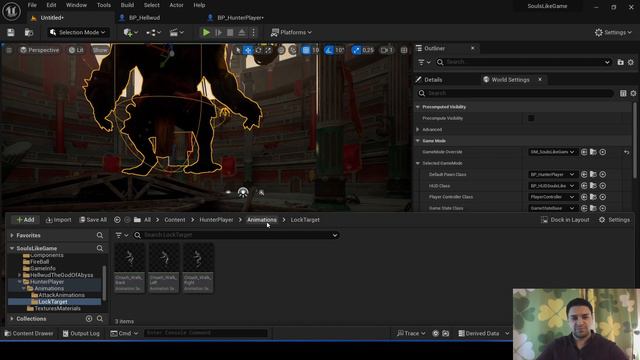
Task: Click the viewport layout maximize grid icon
Action: coord(404,50)
